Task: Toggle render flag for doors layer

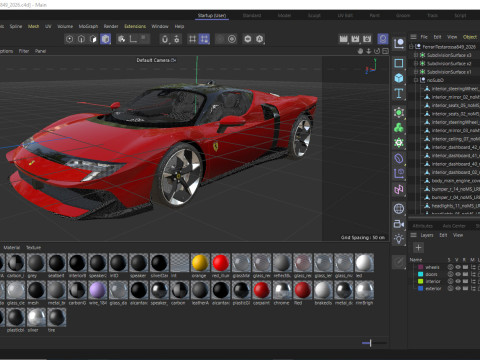Action: click(466, 274)
